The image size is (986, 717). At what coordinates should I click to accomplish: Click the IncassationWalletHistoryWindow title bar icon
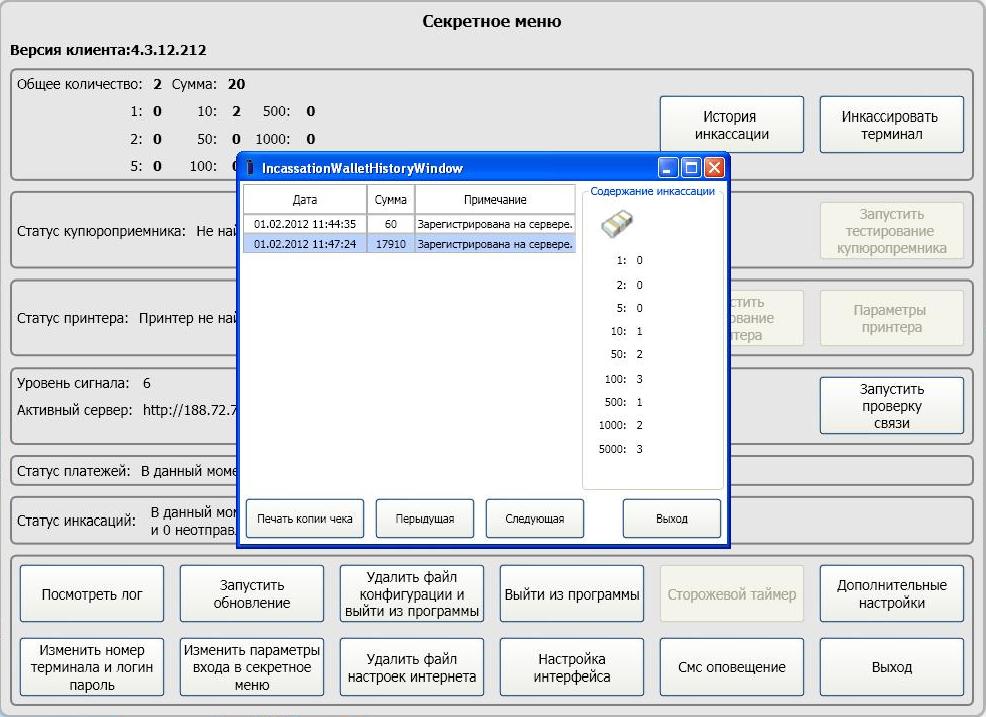click(x=250, y=168)
